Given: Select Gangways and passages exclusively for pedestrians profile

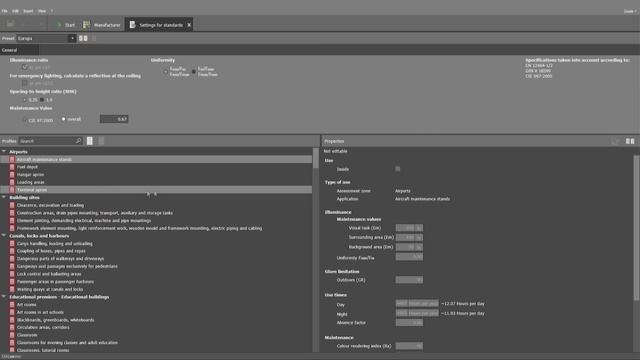Looking at the screenshot, I should point(67,267).
